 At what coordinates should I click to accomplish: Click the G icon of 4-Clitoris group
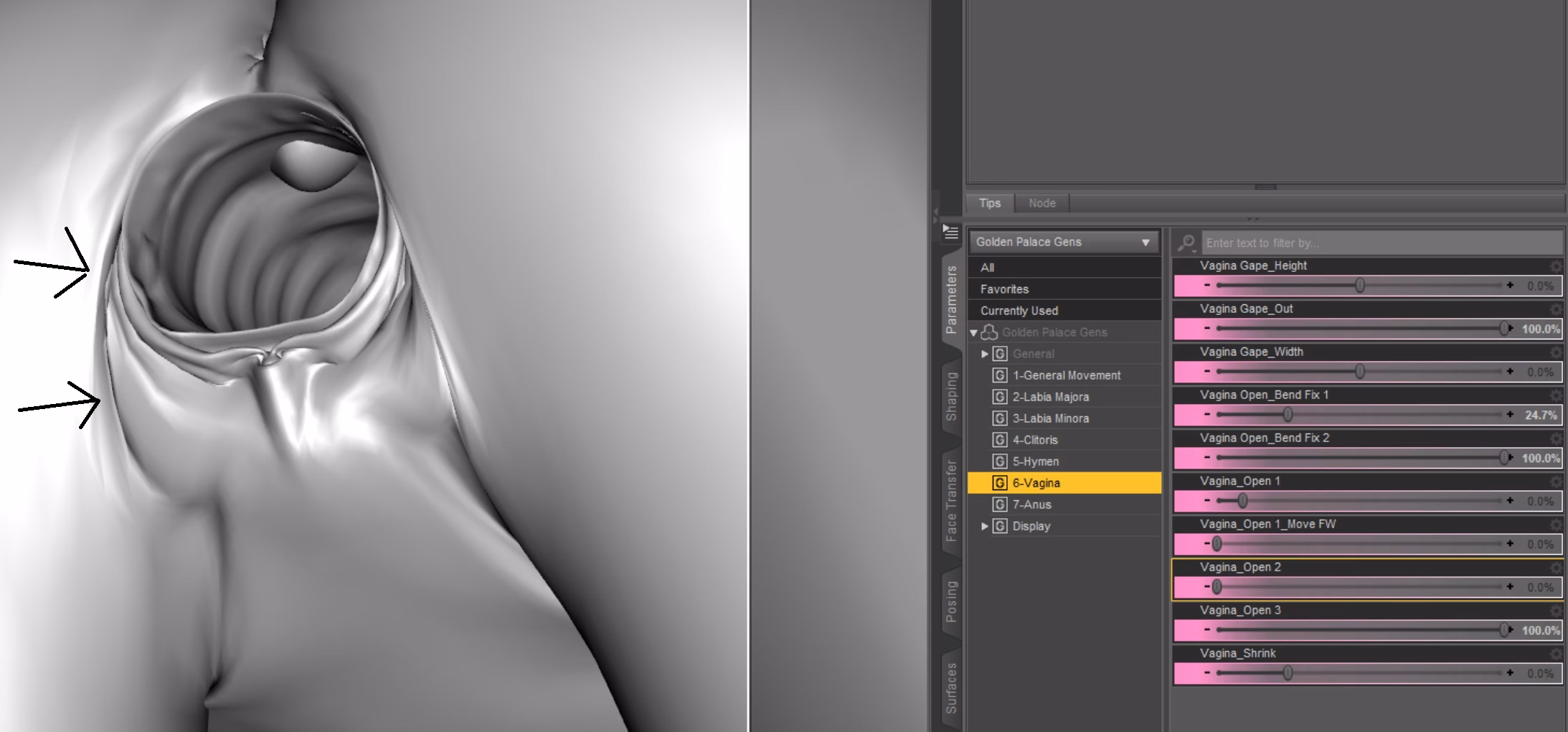click(999, 440)
